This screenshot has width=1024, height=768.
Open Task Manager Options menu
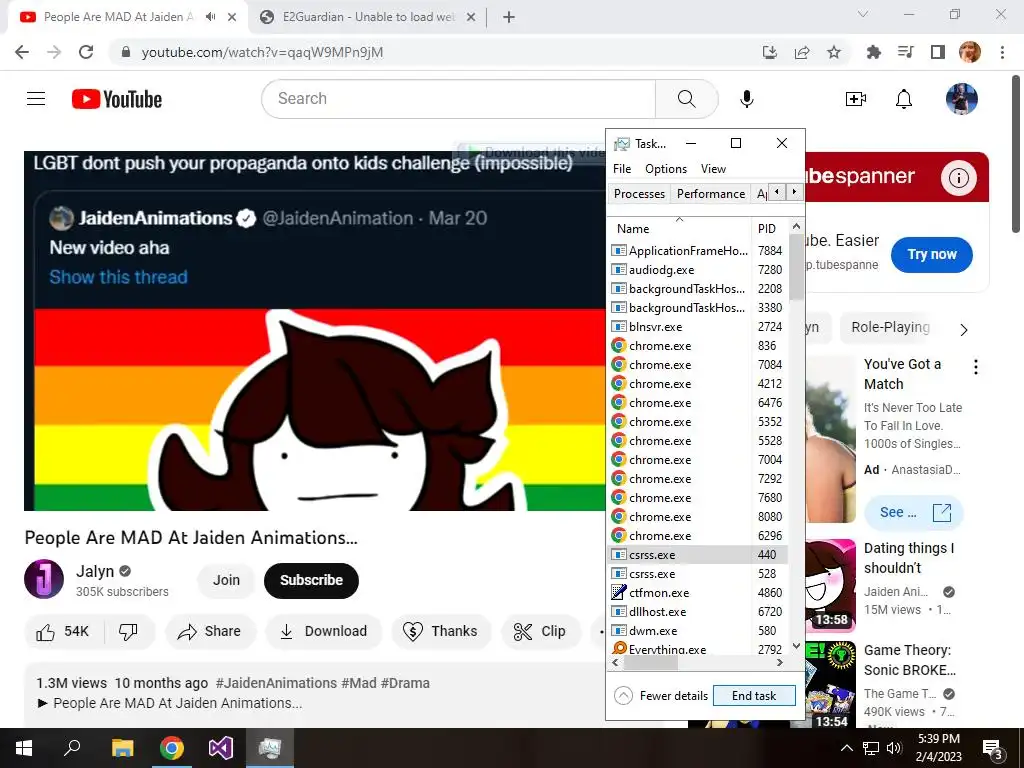[665, 168]
